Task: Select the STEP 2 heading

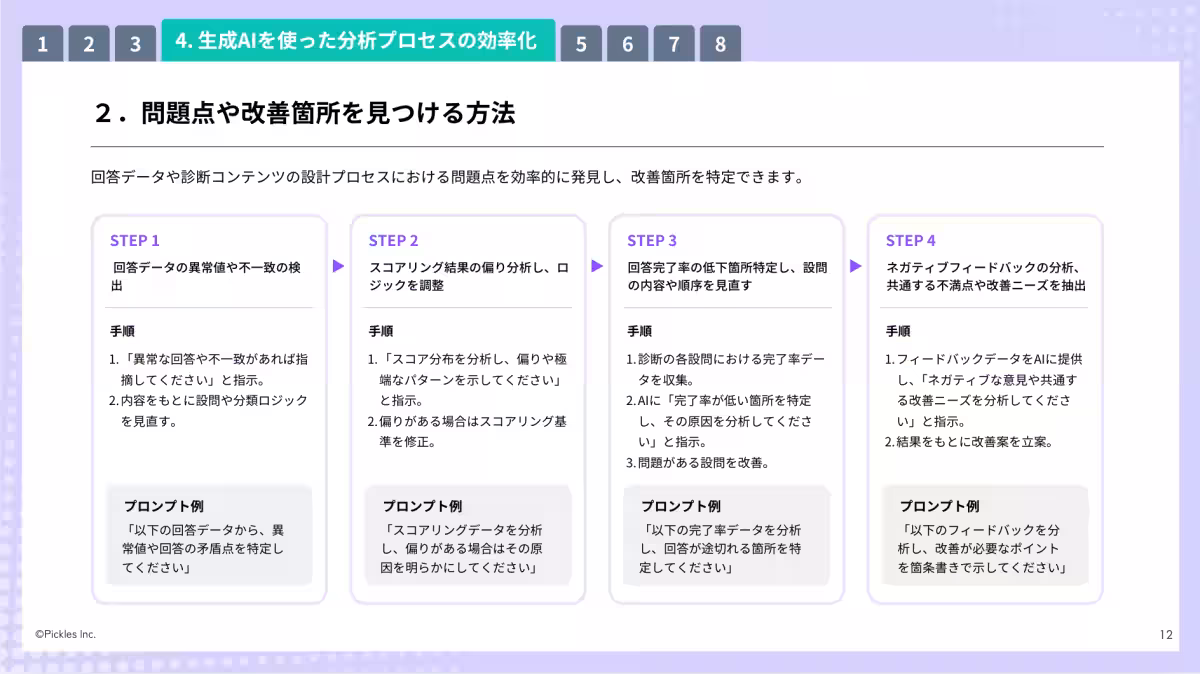Action: pyautogui.click(x=392, y=240)
